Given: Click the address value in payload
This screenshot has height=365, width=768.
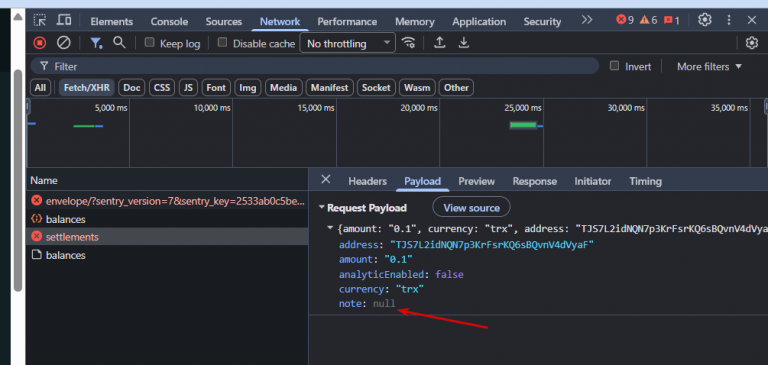Looking at the screenshot, I should [491, 244].
